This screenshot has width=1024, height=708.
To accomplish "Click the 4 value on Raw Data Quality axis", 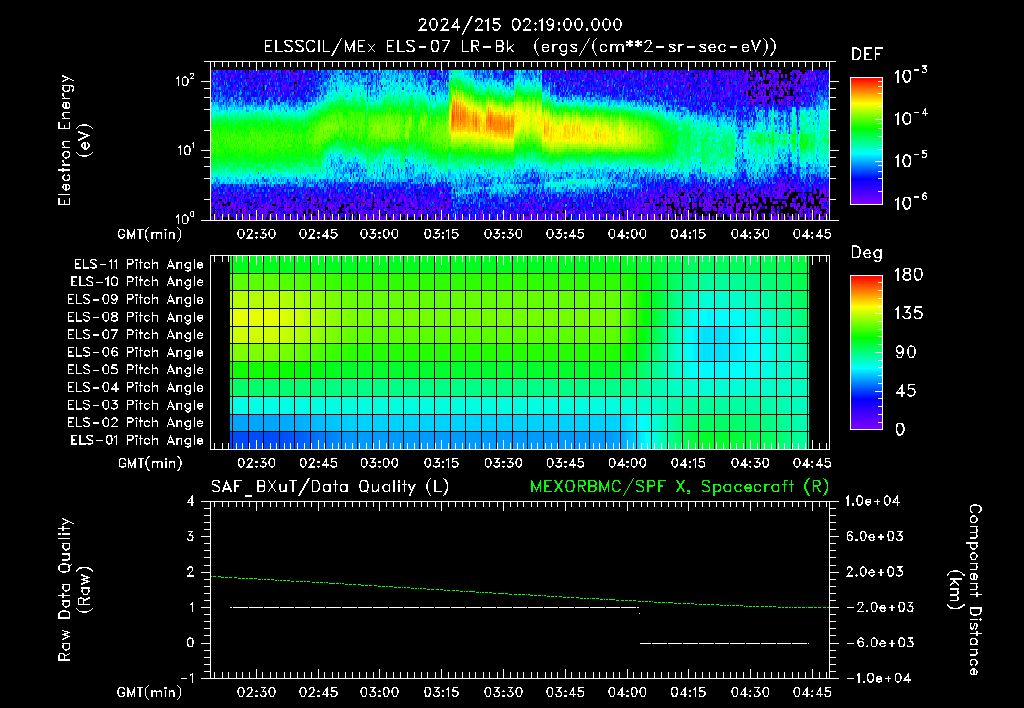I will pos(191,501).
